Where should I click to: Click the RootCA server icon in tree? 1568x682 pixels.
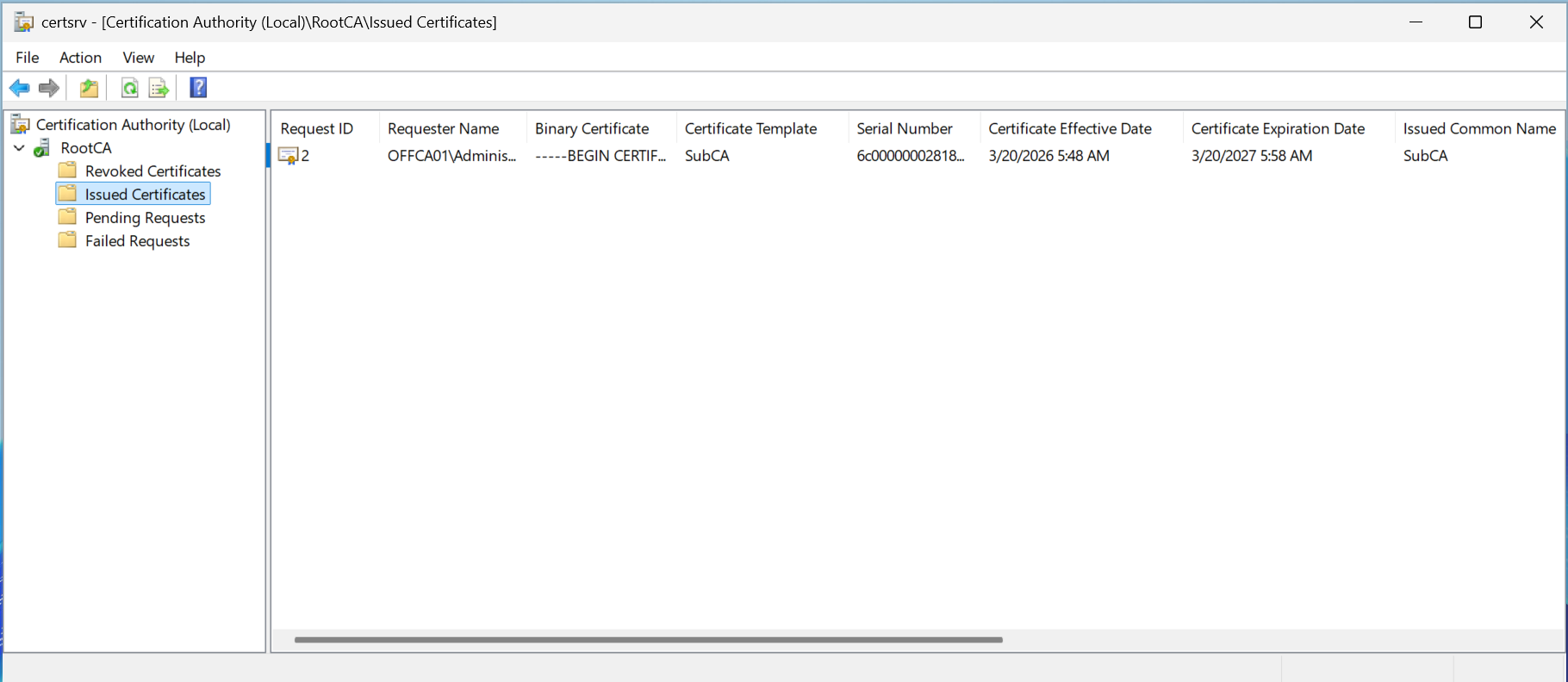coord(41,148)
